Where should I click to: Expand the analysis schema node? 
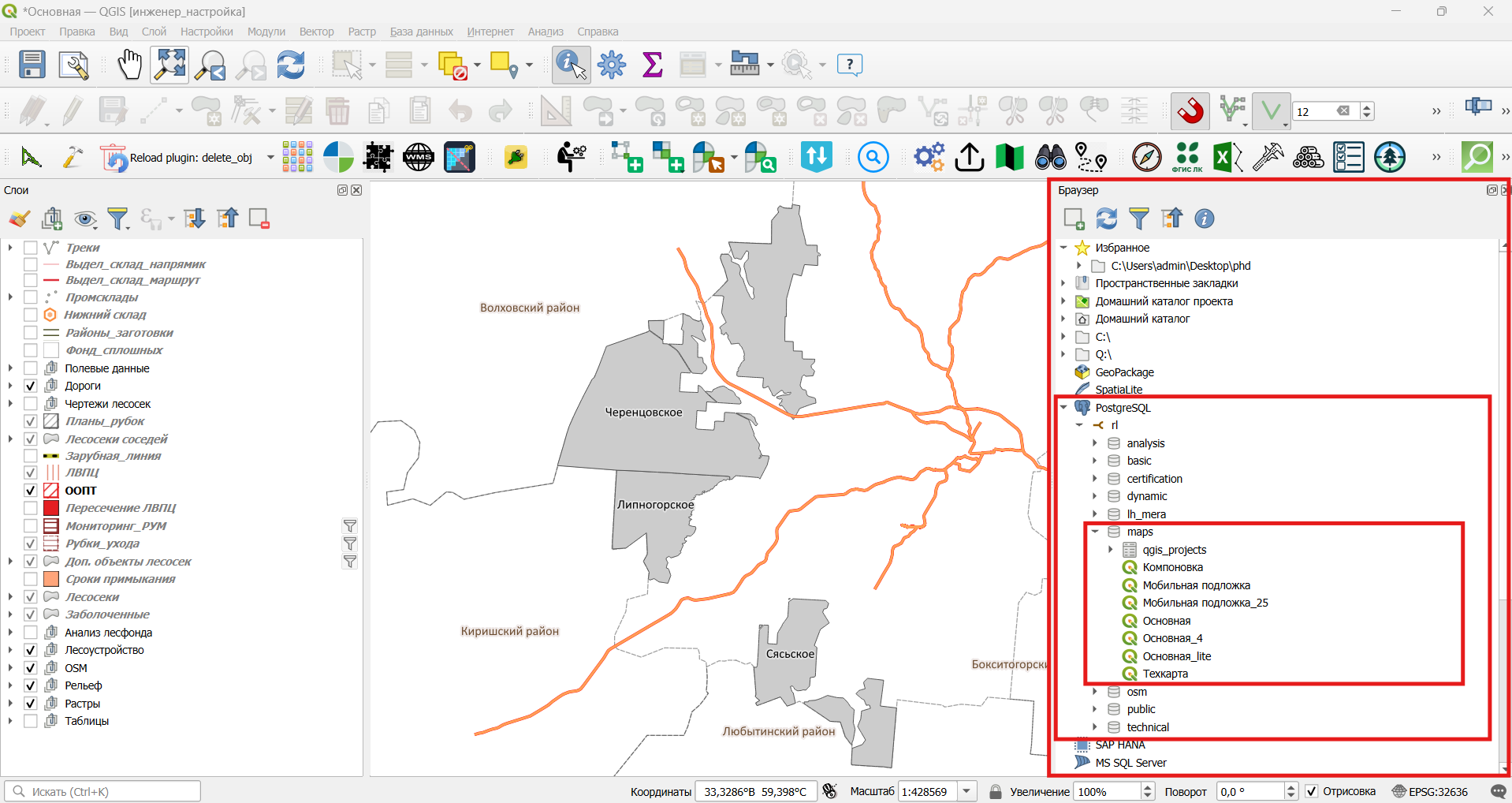pyautogui.click(x=1095, y=443)
